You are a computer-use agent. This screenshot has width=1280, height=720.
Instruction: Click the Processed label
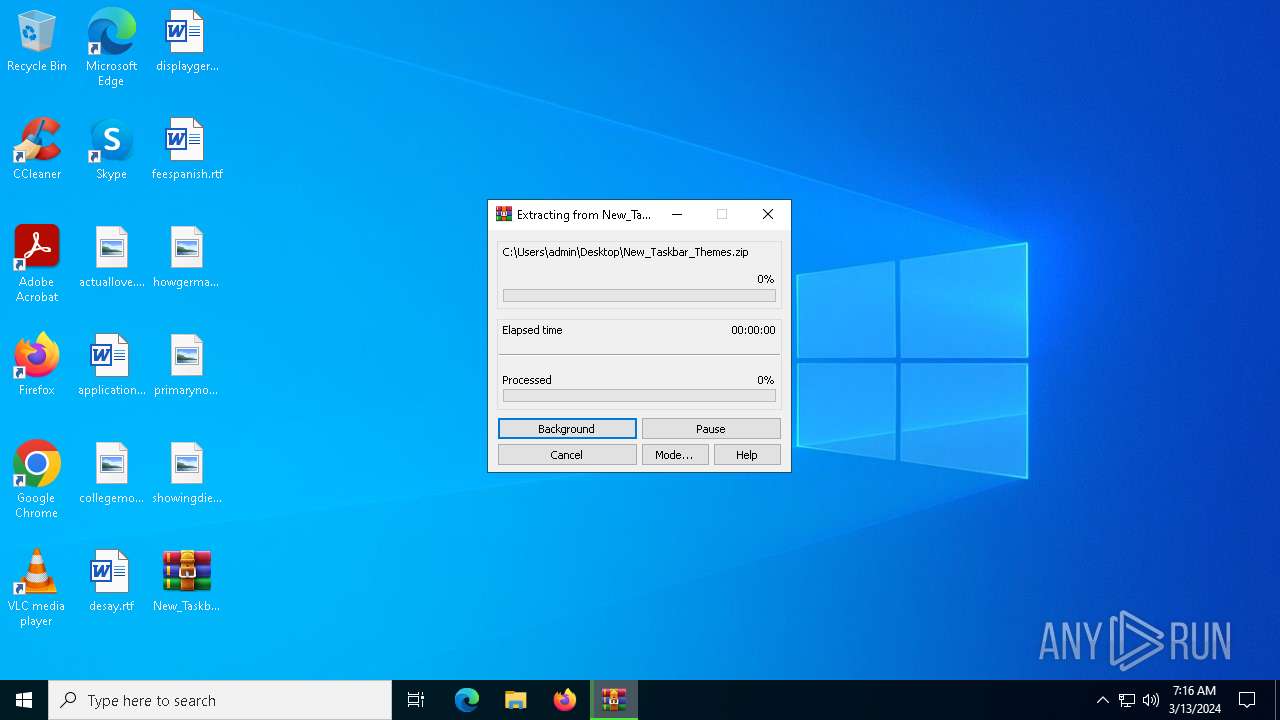tap(527, 380)
